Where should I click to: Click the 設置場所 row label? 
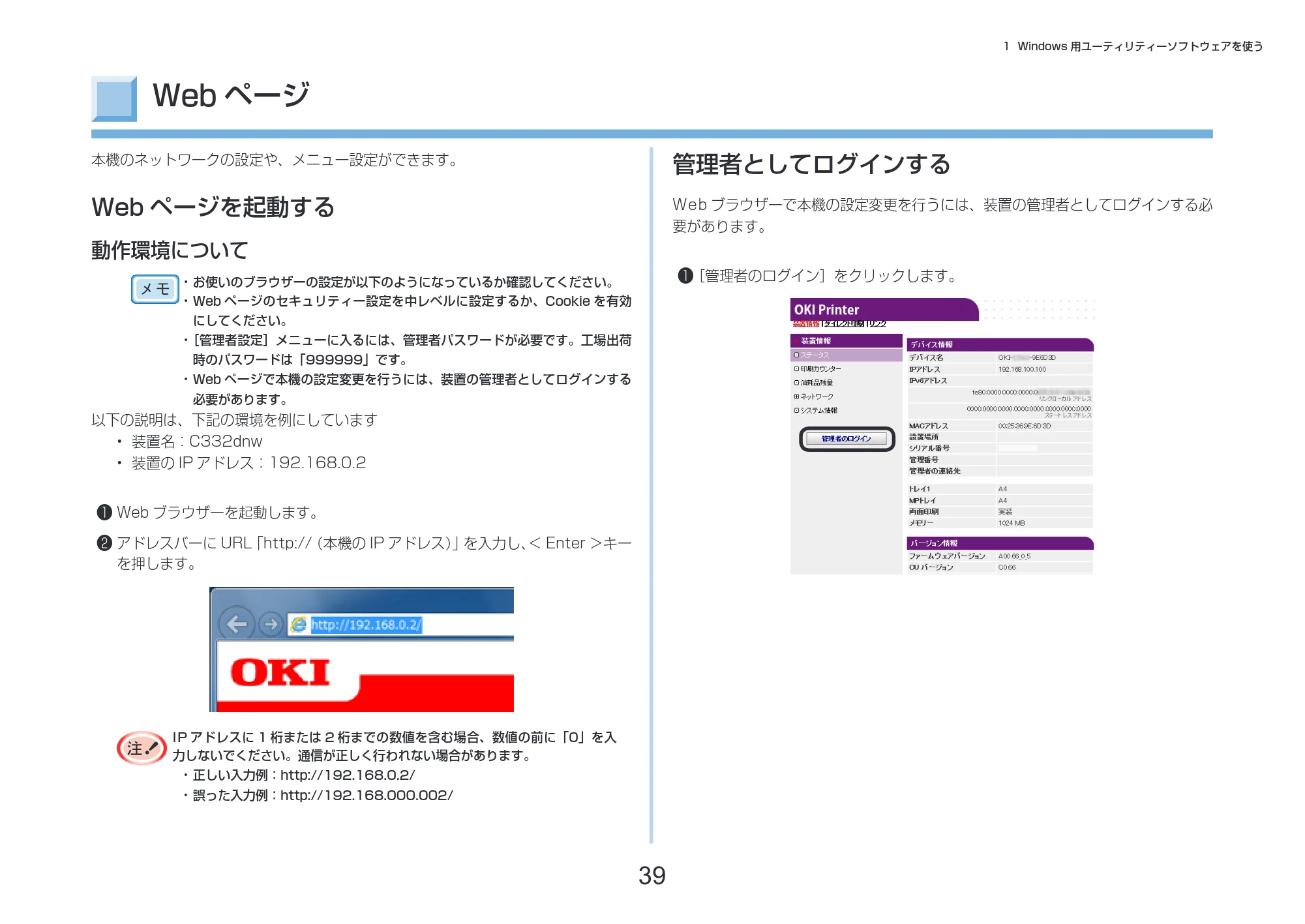[923, 437]
